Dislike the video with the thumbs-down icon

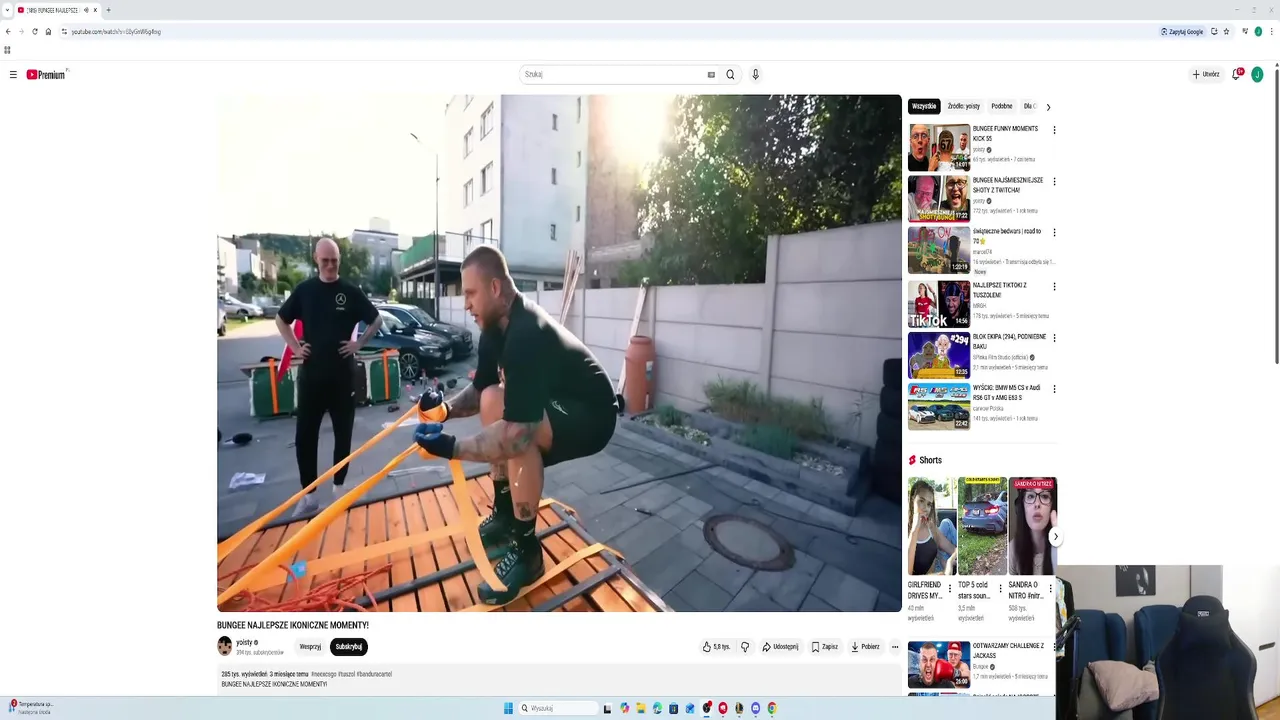[x=745, y=647]
